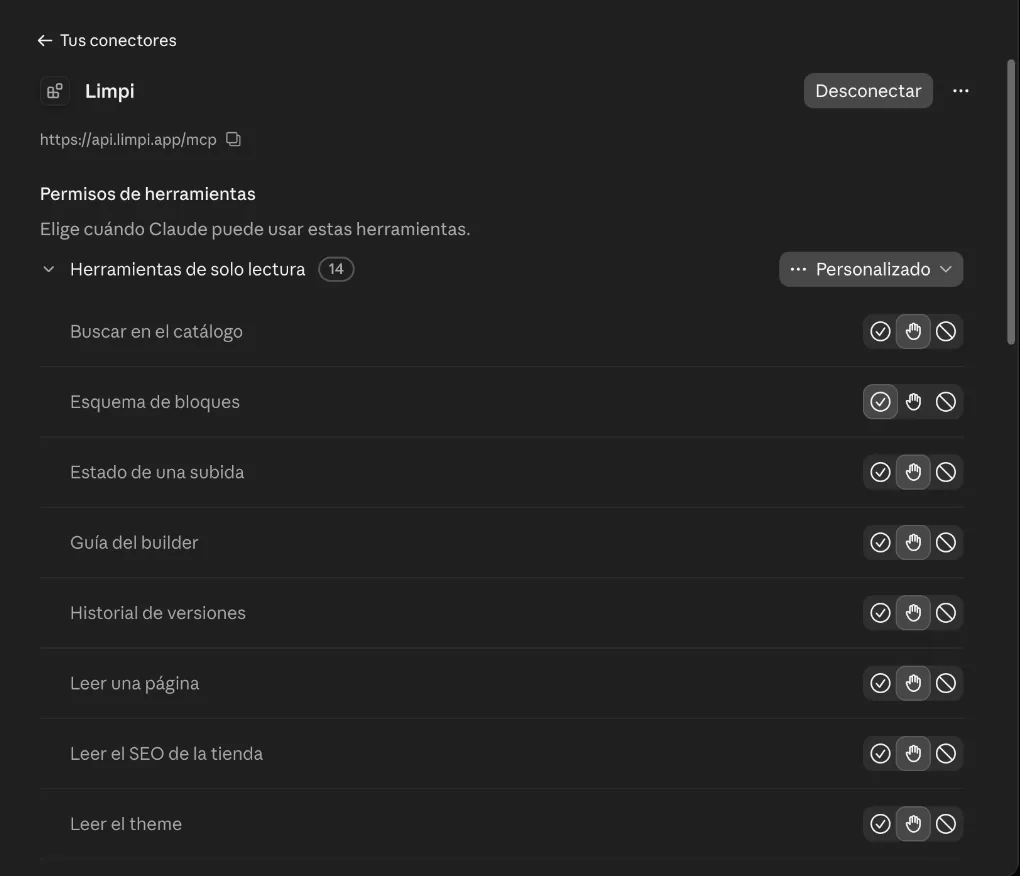
Task: Always allow Leer el SEO de la tienda
Action: [880, 754]
